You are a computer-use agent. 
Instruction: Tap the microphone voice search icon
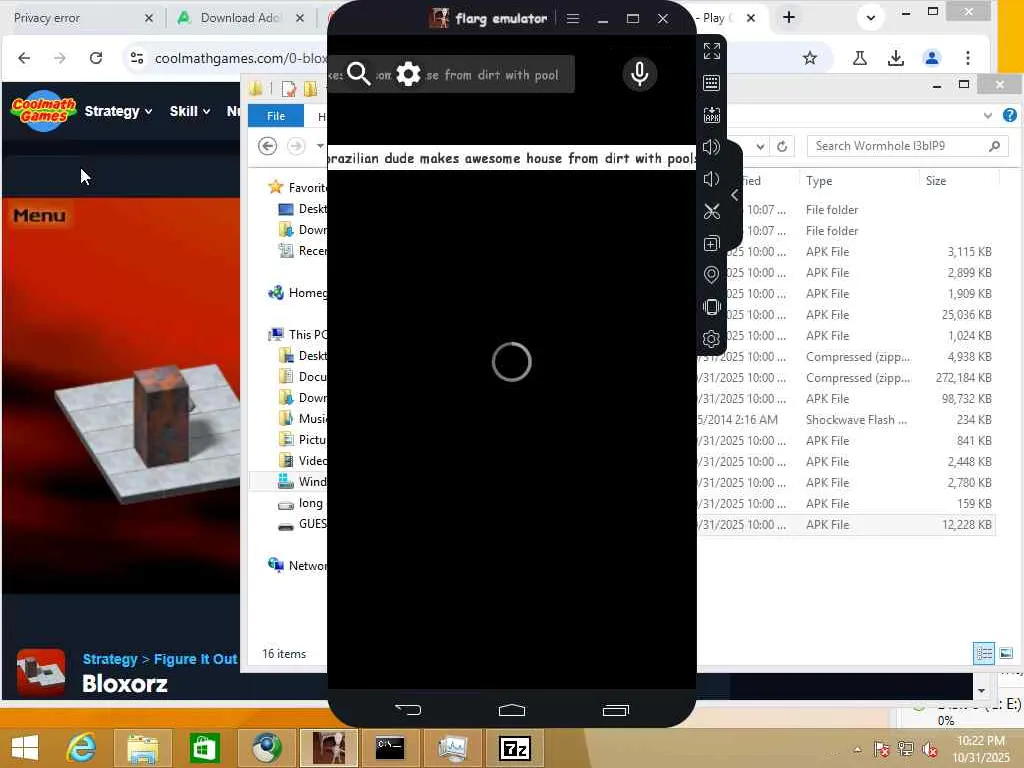pyautogui.click(x=639, y=74)
